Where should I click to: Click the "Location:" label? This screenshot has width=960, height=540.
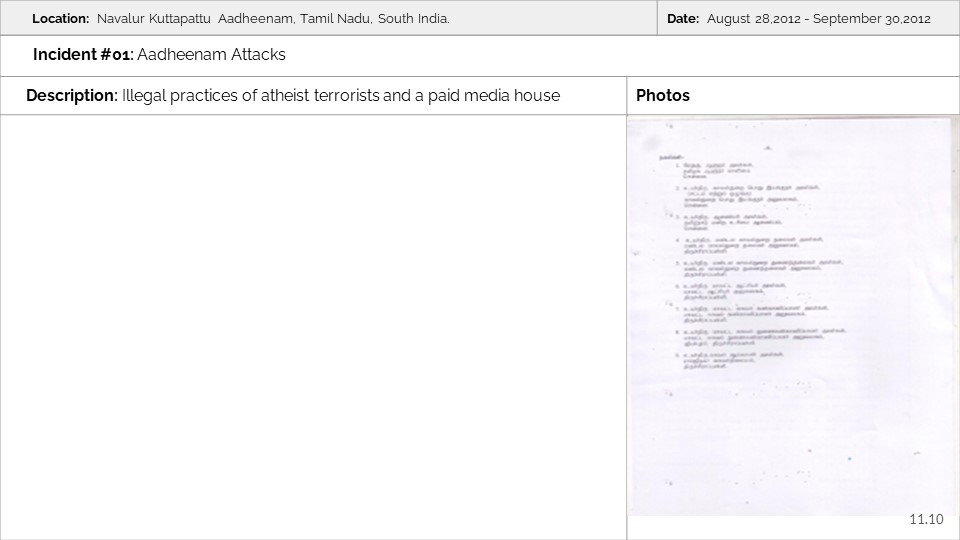(60, 19)
